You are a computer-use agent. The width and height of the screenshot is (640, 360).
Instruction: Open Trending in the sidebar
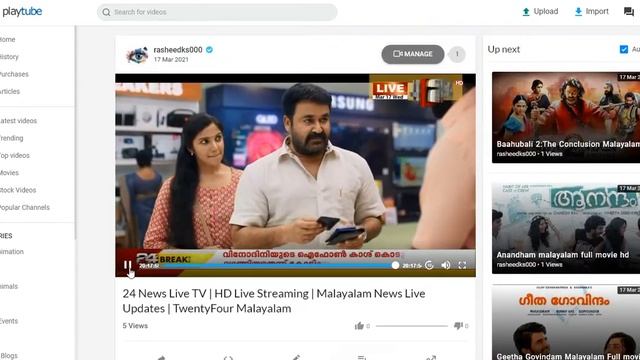click(x=11, y=138)
